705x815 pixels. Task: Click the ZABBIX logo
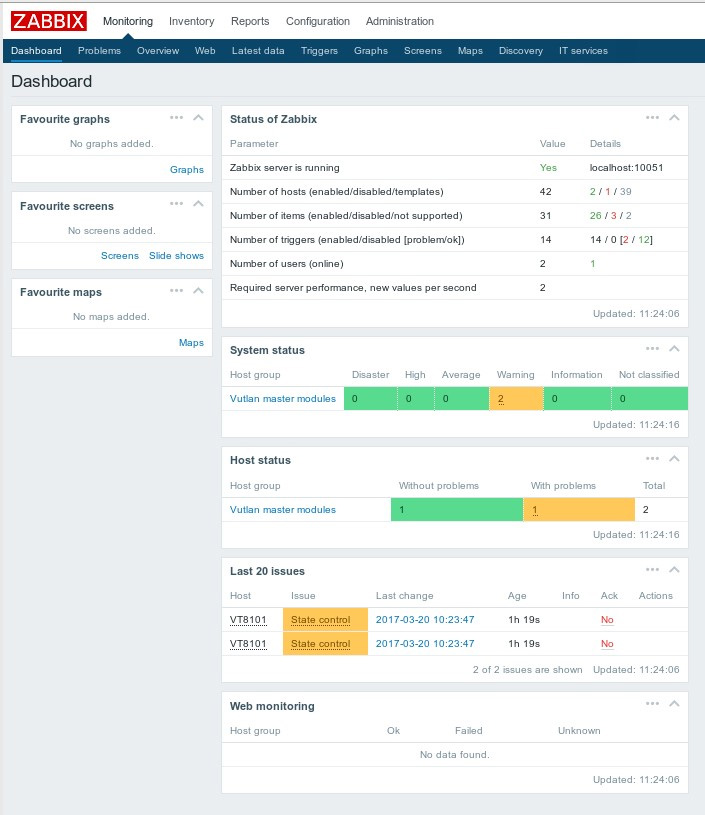pyautogui.click(x=49, y=21)
